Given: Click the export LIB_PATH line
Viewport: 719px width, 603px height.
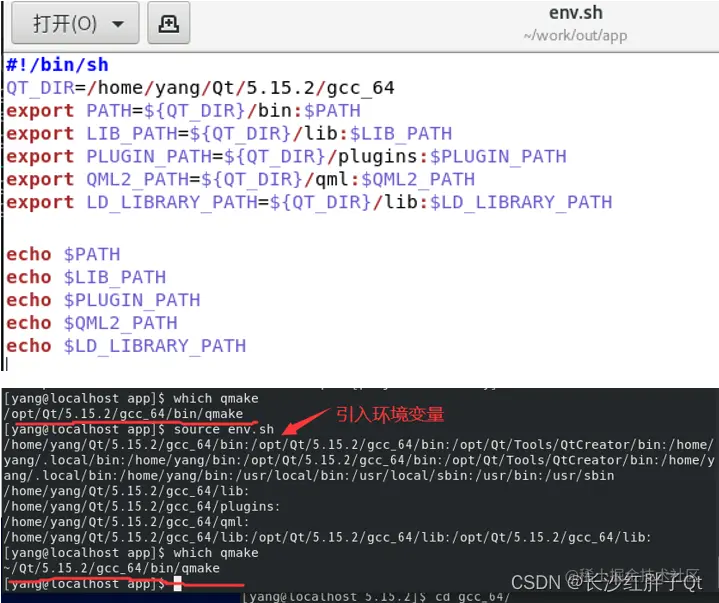Looking at the screenshot, I should [x=229, y=133].
